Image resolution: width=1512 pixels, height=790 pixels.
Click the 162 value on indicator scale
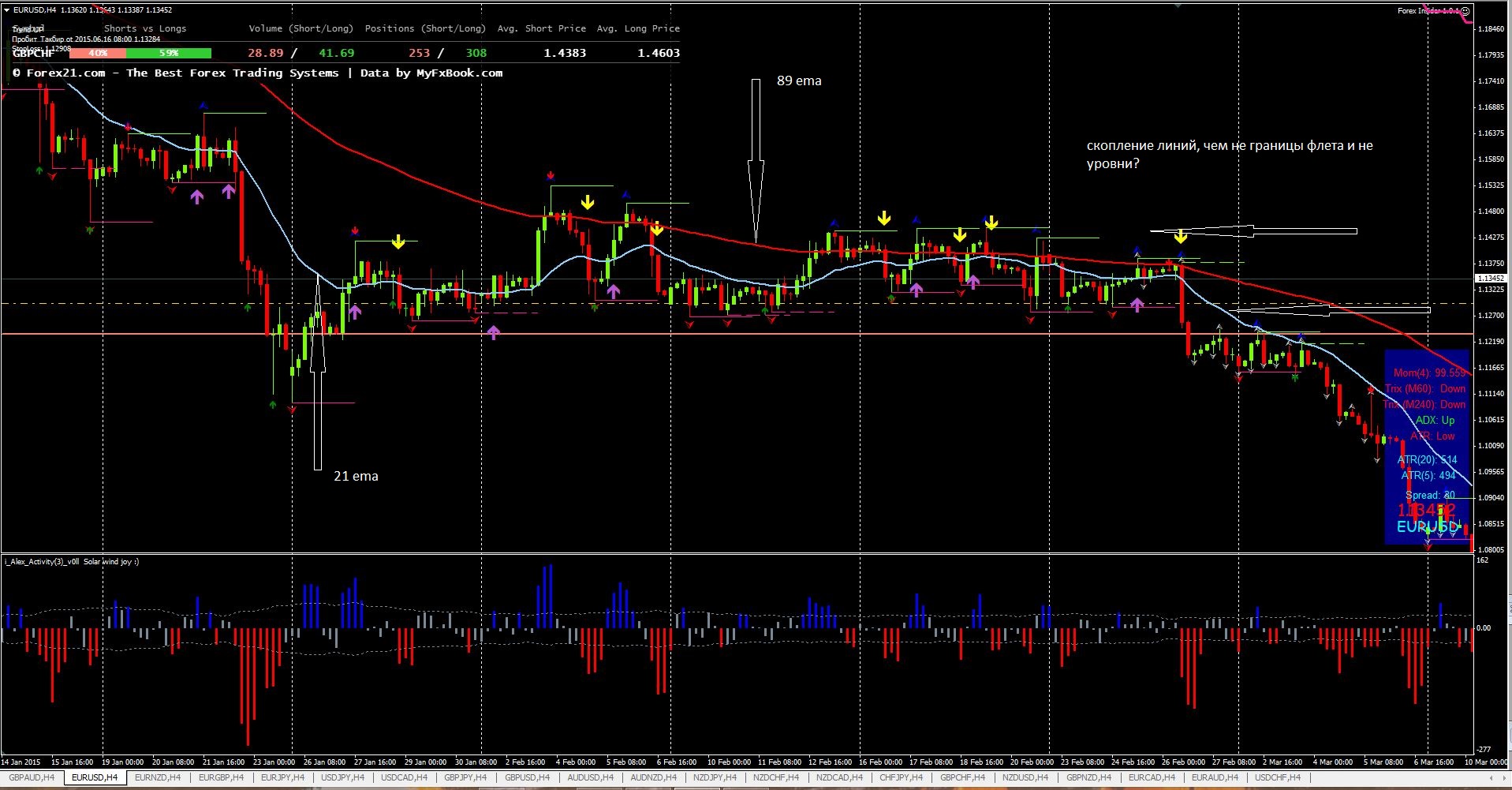click(1482, 560)
